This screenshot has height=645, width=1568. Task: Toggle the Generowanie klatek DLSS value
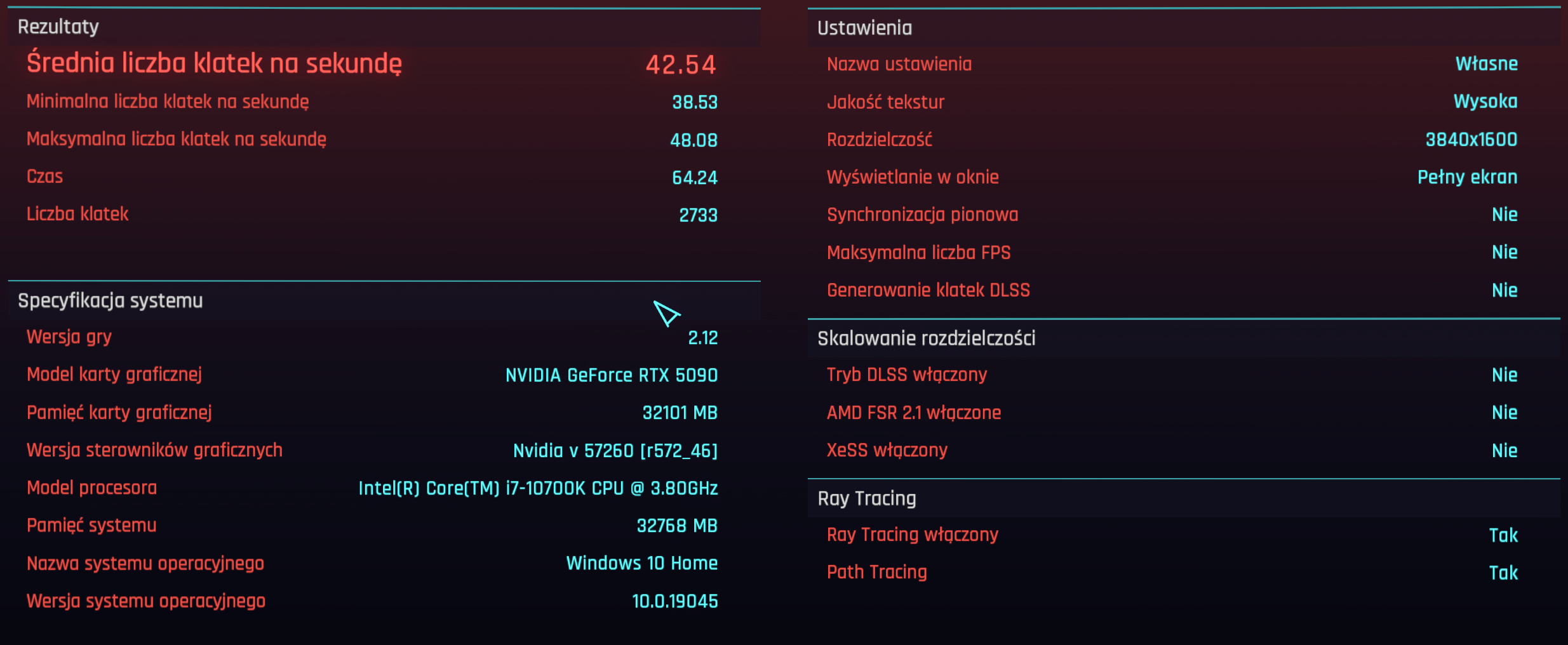click(x=1504, y=290)
